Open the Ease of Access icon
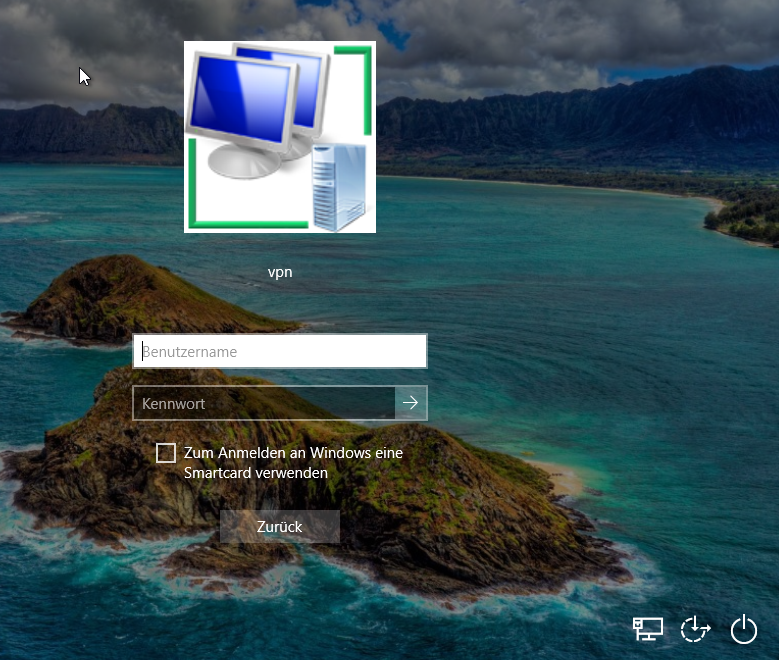The width and height of the screenshot is (779, 660). (695, 629)
